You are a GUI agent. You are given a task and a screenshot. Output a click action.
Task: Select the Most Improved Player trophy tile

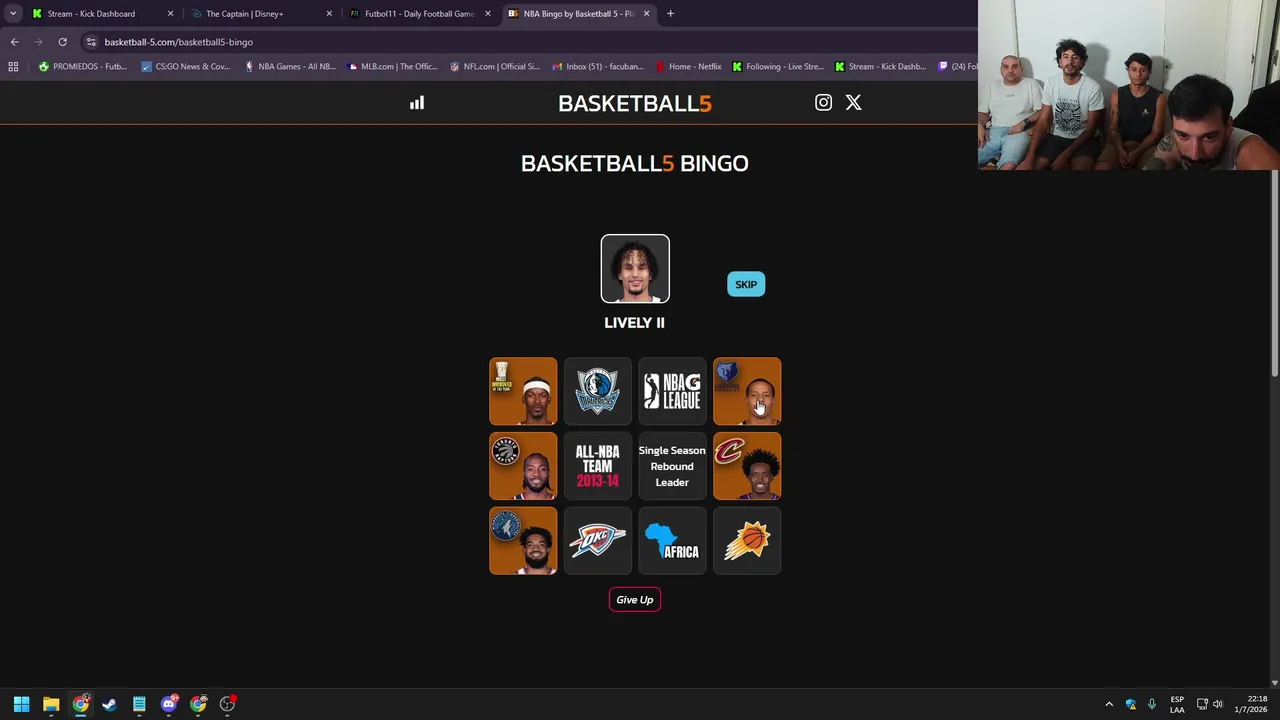pos(523,391)
